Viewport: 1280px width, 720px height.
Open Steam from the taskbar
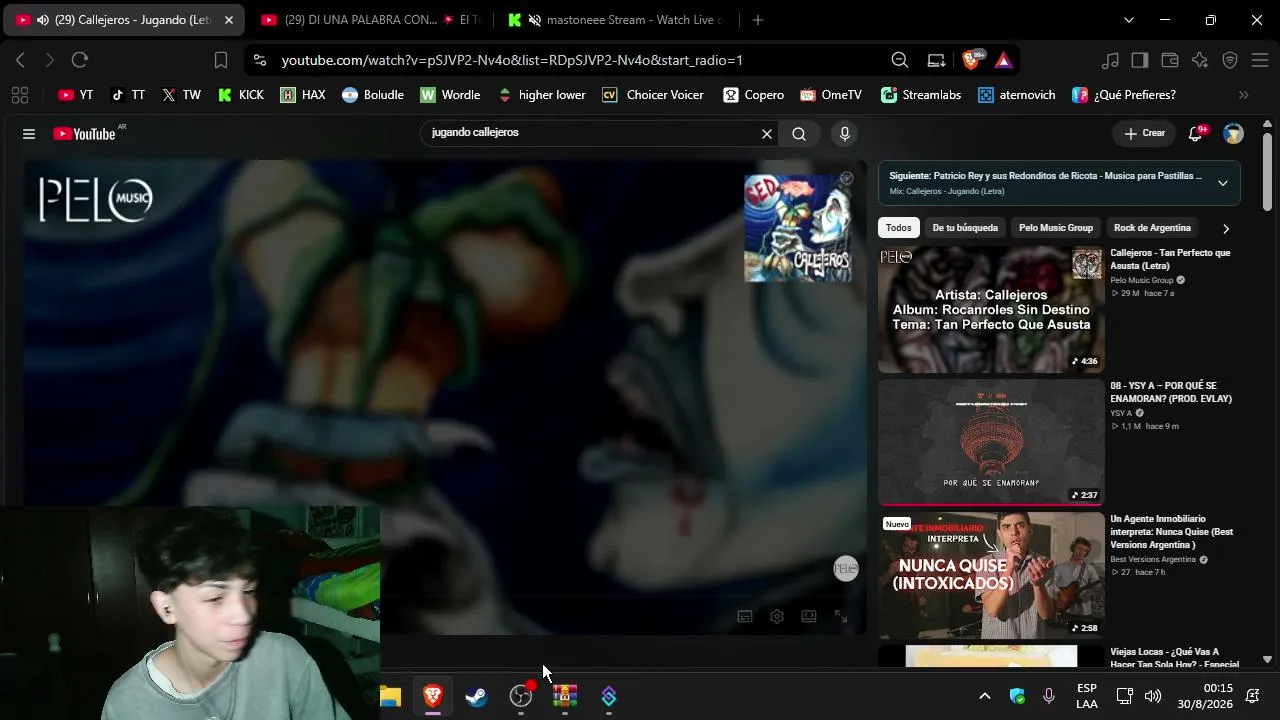477,696
